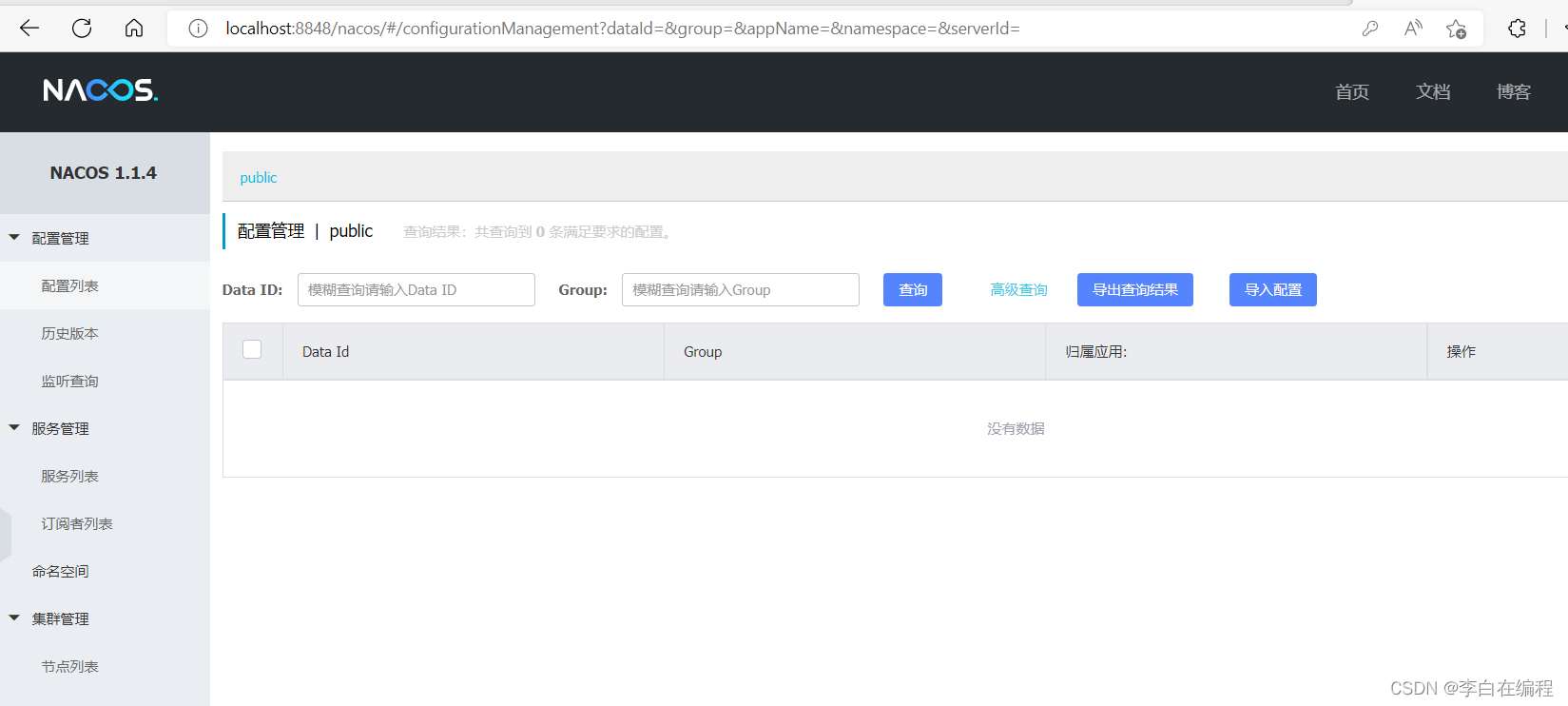Open 首页 in top navigation

1352,91
